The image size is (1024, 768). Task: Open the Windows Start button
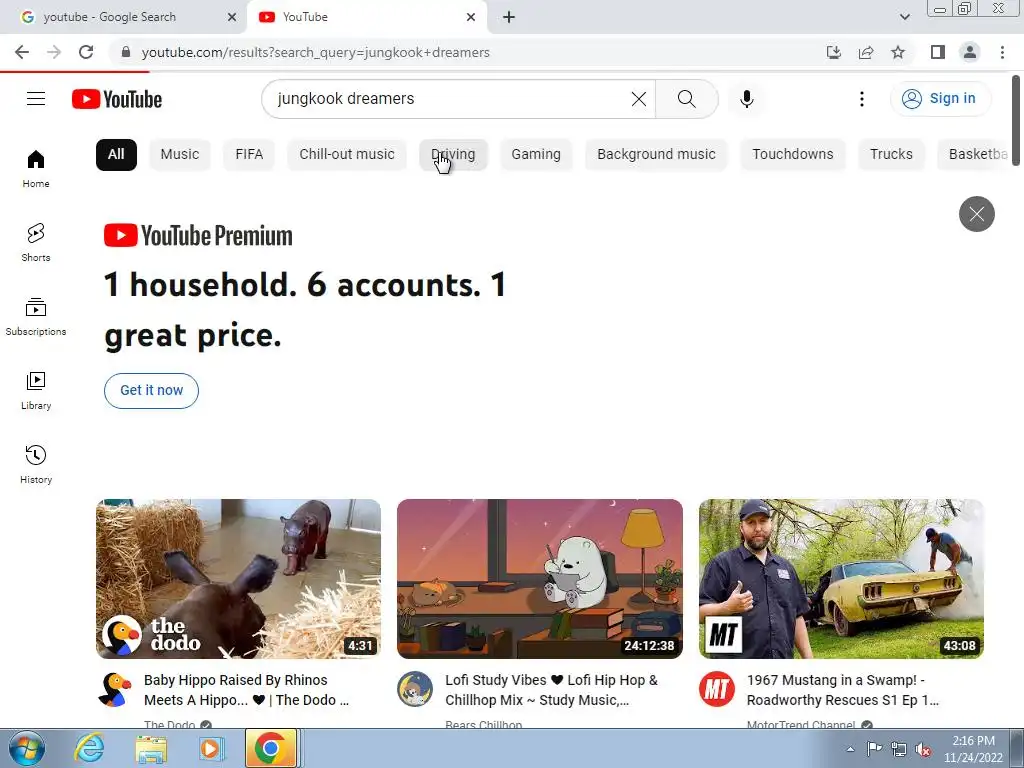pyautogui.click(x=27, y=748)
